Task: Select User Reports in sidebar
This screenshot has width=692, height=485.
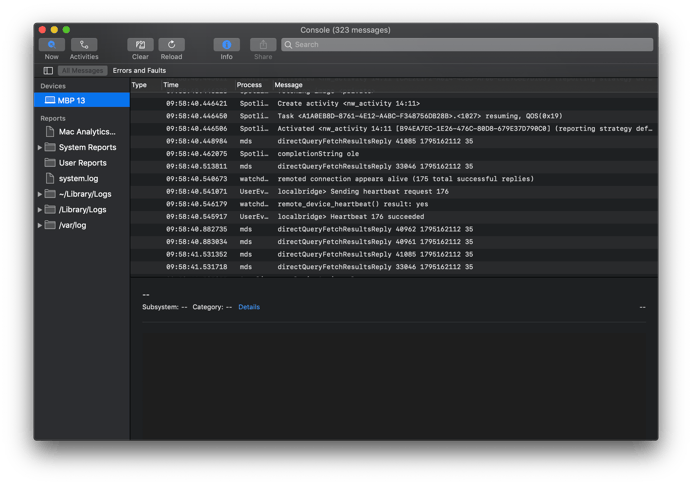Action: pyautogui.click(x=83, y=163)
